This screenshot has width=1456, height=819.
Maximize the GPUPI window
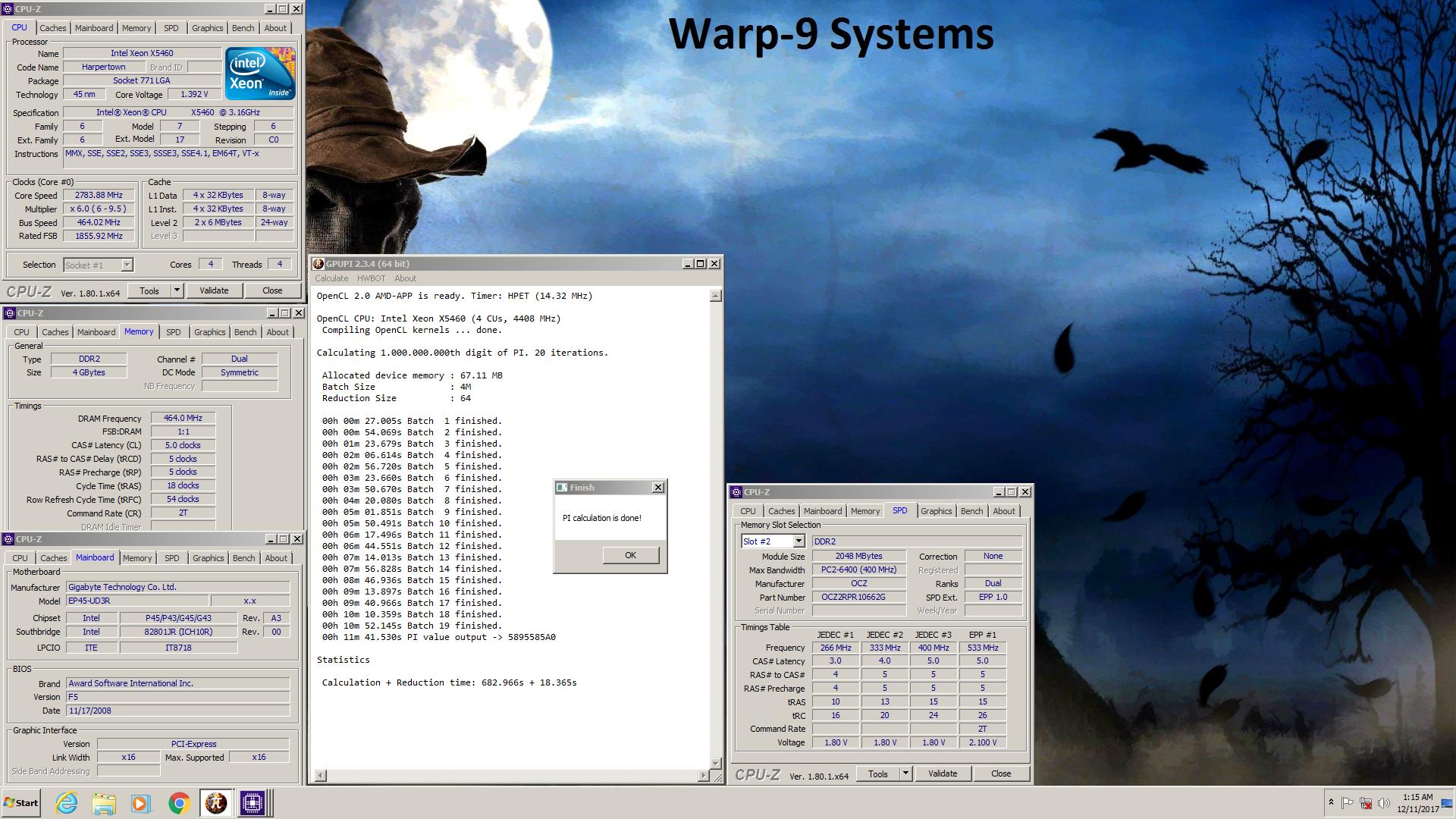(x=701, y=264)
